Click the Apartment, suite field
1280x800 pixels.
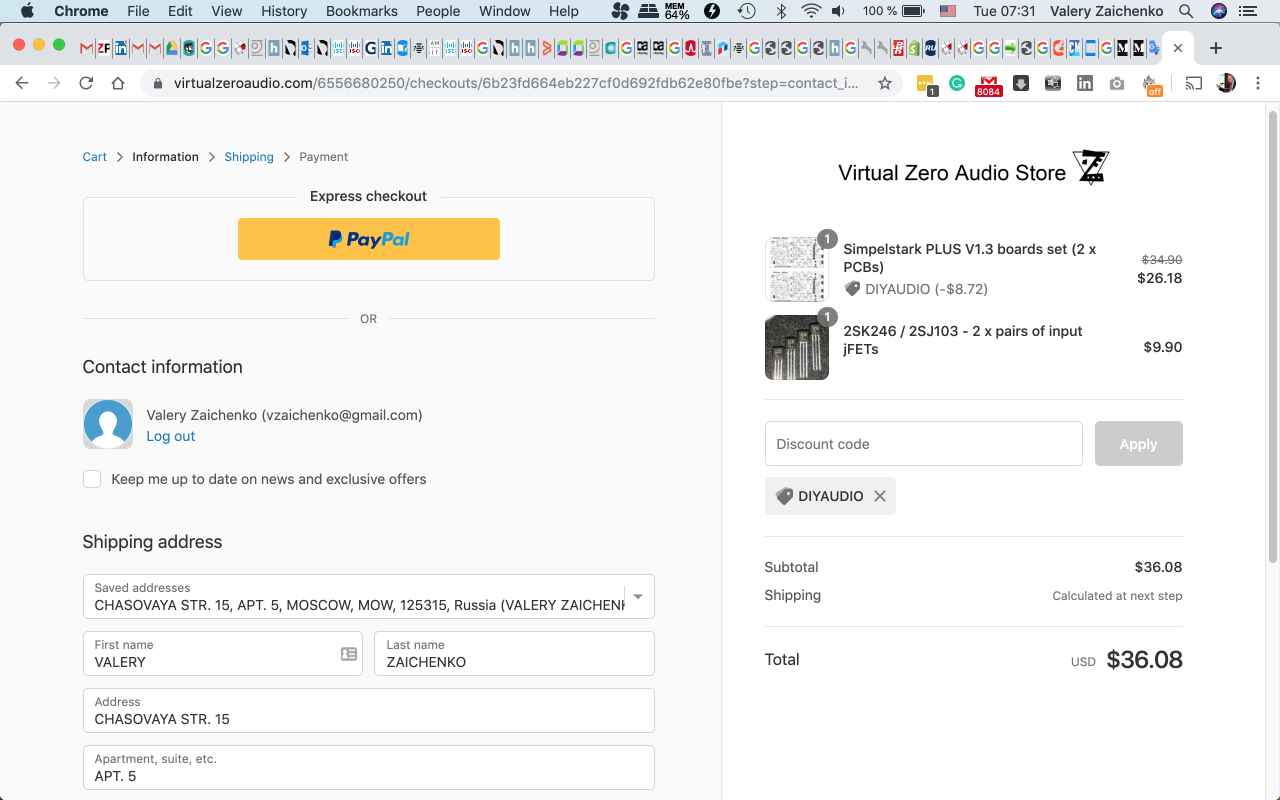point(369,768)
